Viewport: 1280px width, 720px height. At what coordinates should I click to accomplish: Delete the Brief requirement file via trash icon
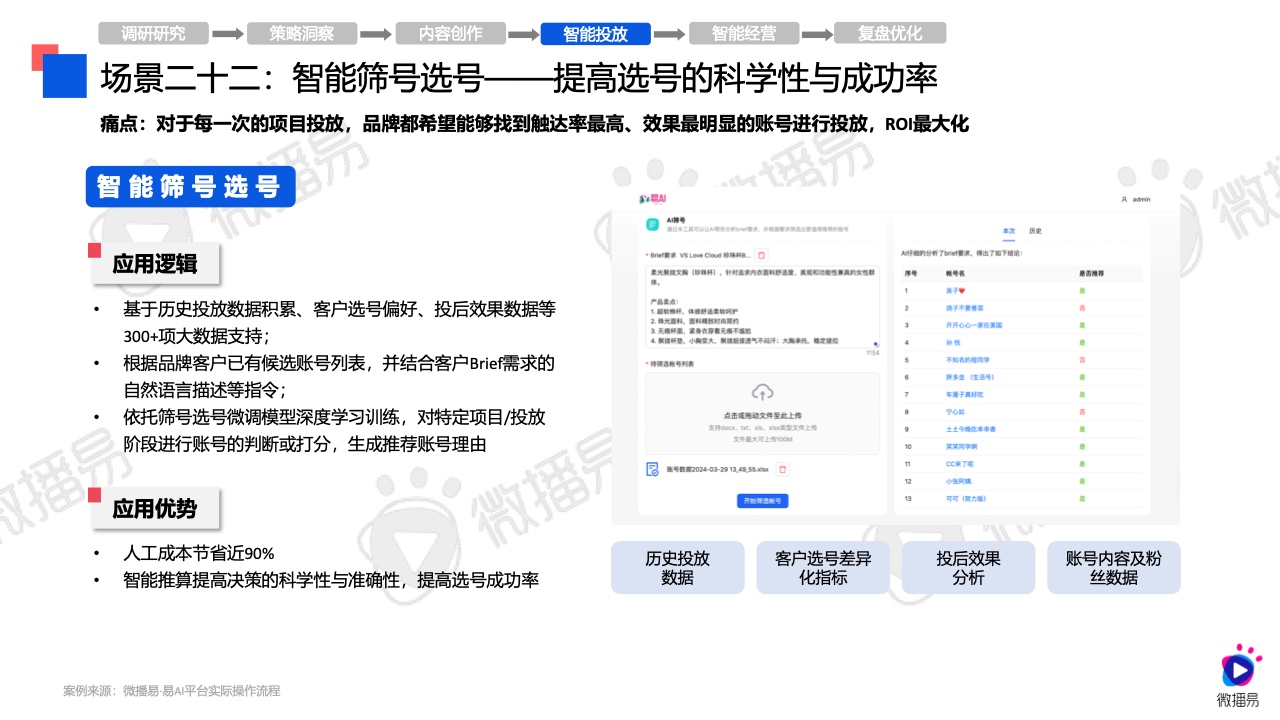pyautogui.click(x=761, y=256)
